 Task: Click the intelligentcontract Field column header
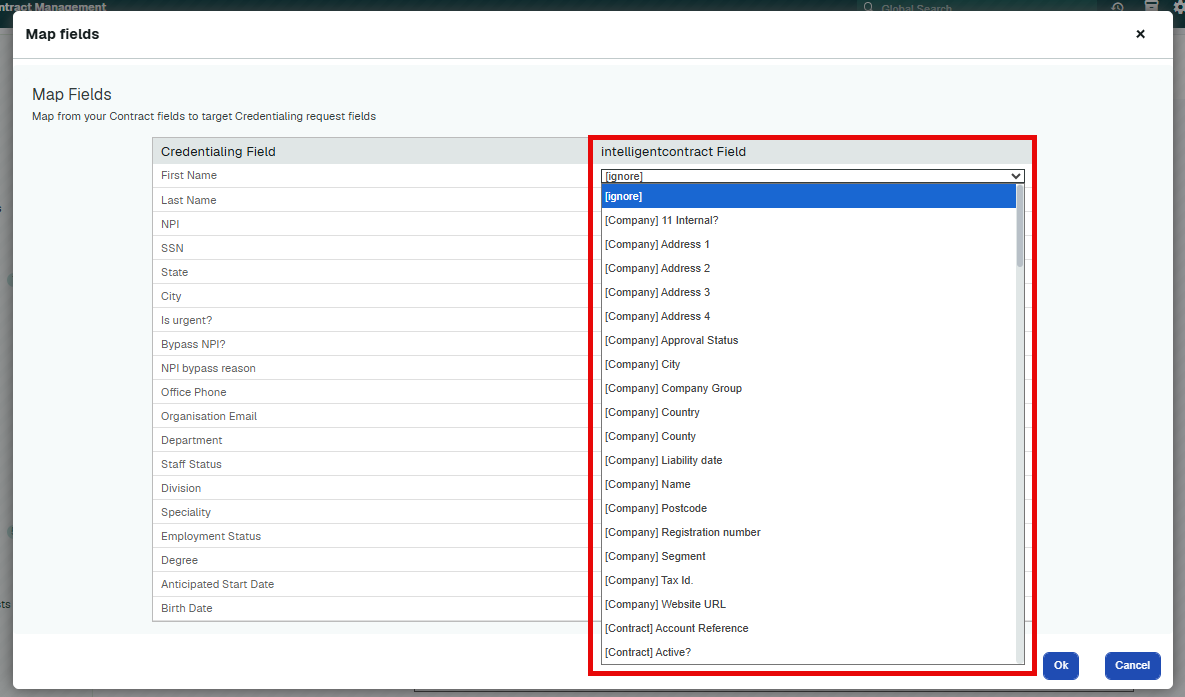673,151
